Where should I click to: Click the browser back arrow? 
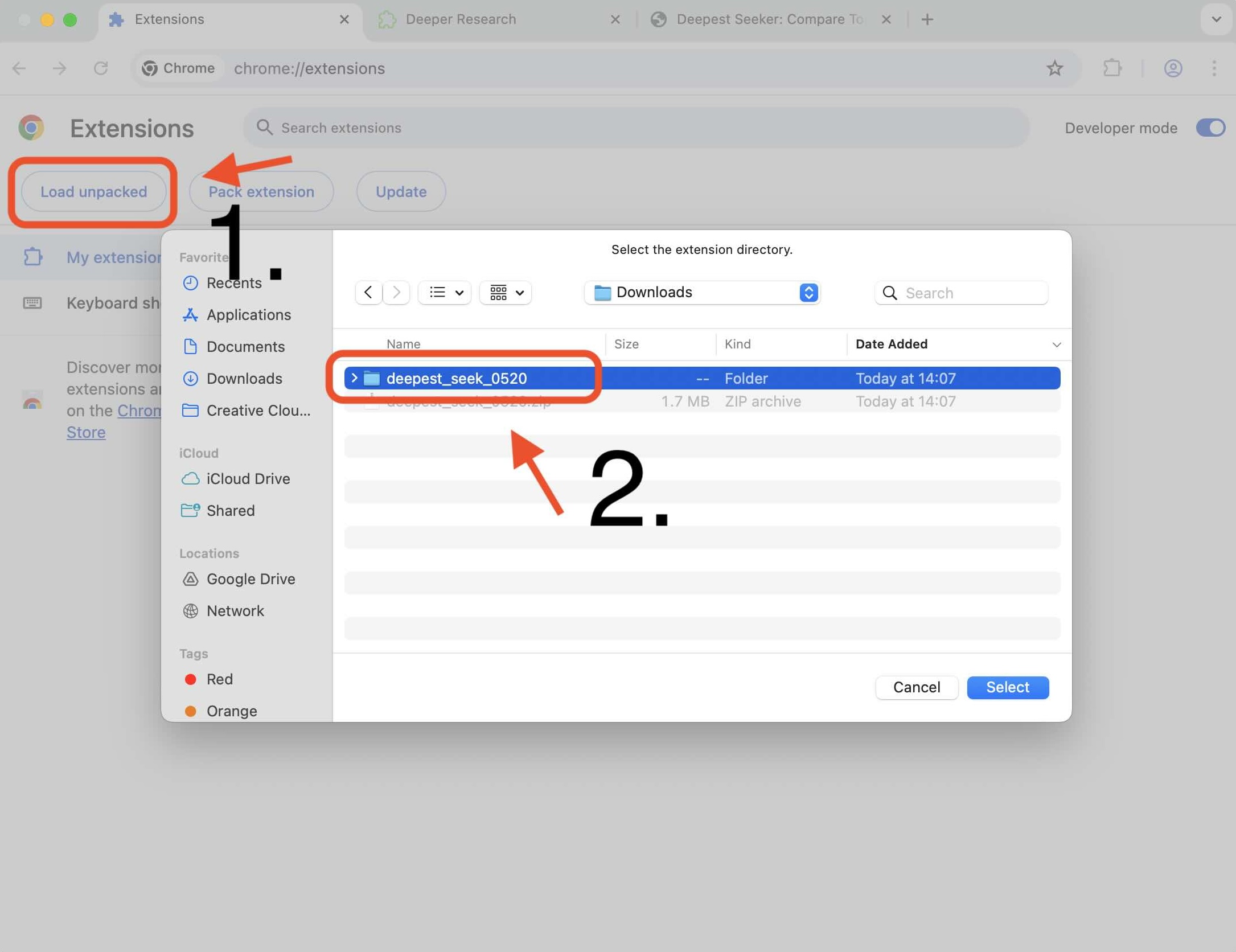click(19, 68)
